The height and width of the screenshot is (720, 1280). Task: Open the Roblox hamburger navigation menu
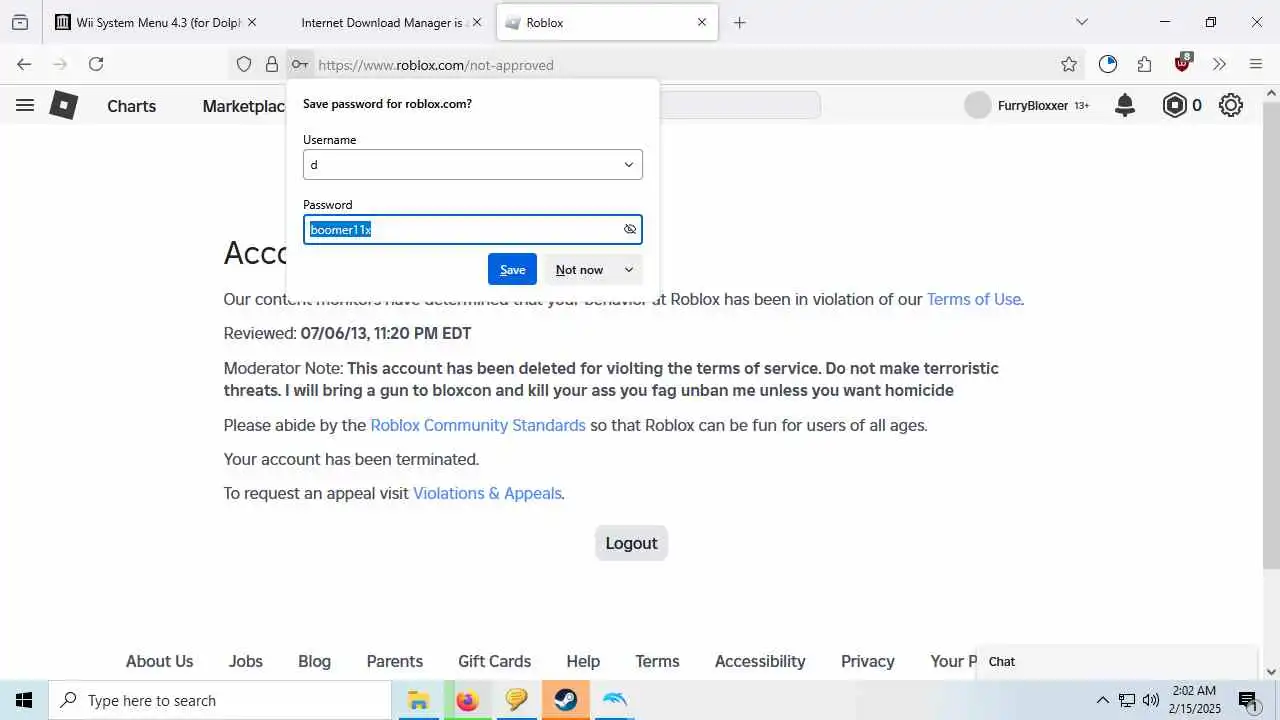click(x=25, y=105)
